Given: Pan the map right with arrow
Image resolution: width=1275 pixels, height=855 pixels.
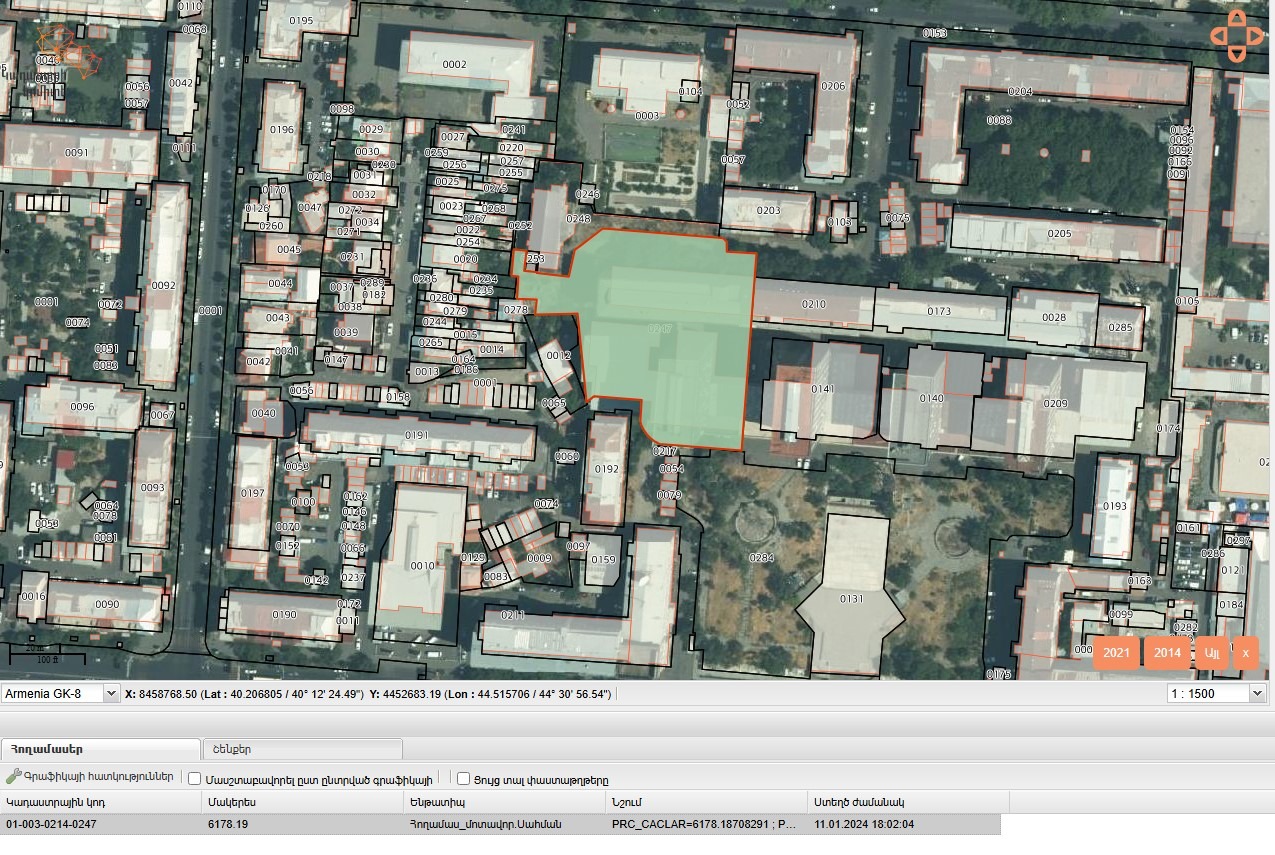Looking at the screenshot, I should point(1256,36).
